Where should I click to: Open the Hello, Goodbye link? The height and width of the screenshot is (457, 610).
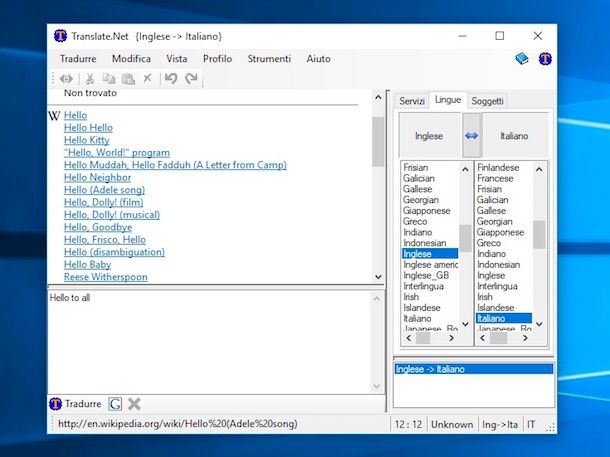coord(98,227)
